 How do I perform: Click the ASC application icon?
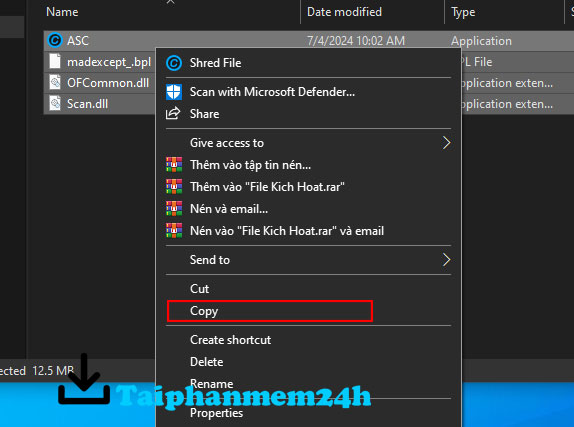point(55,40)
